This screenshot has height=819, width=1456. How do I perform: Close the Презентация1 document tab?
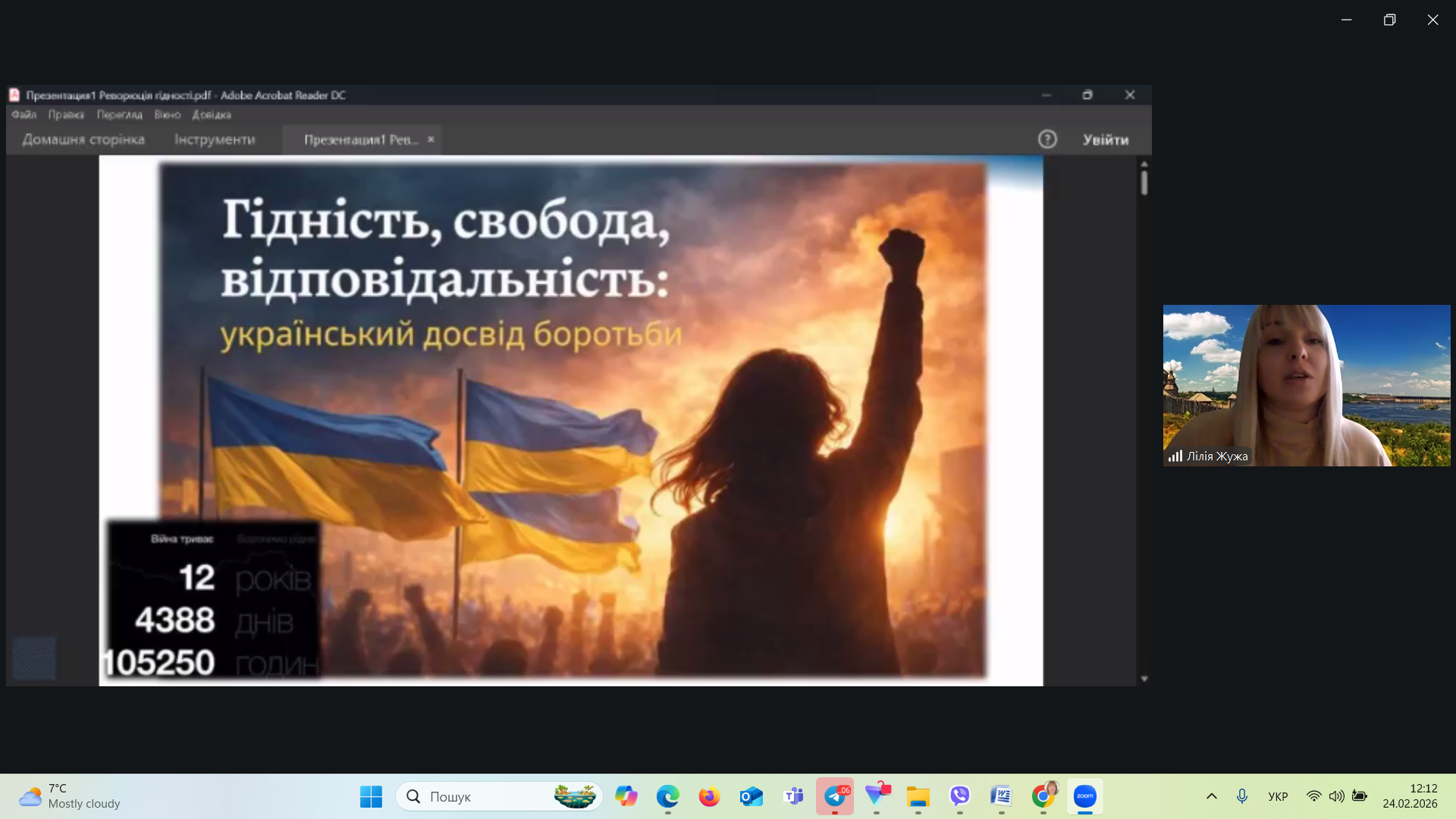pos(431,140)
